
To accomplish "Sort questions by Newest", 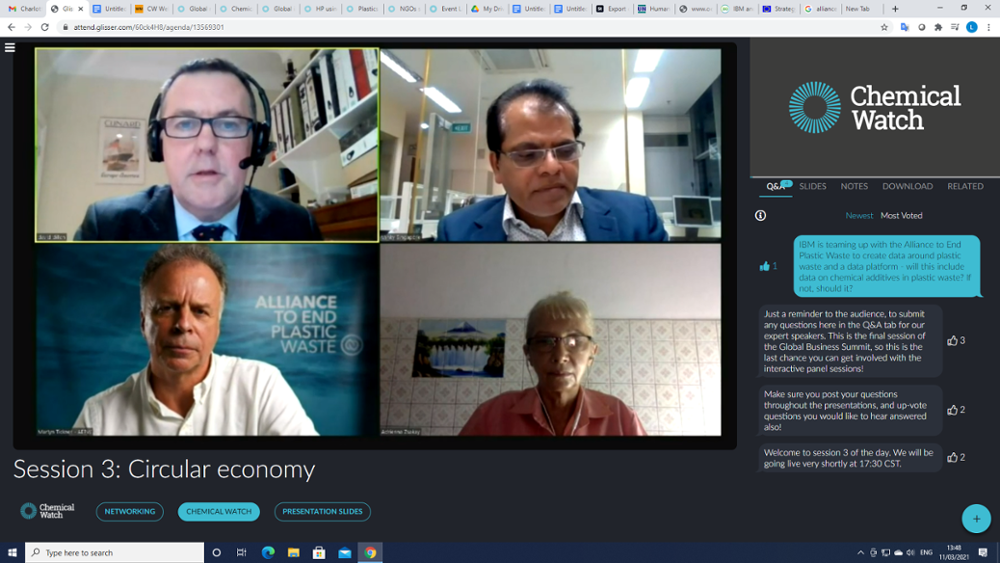I will click(x=859, y=215).
